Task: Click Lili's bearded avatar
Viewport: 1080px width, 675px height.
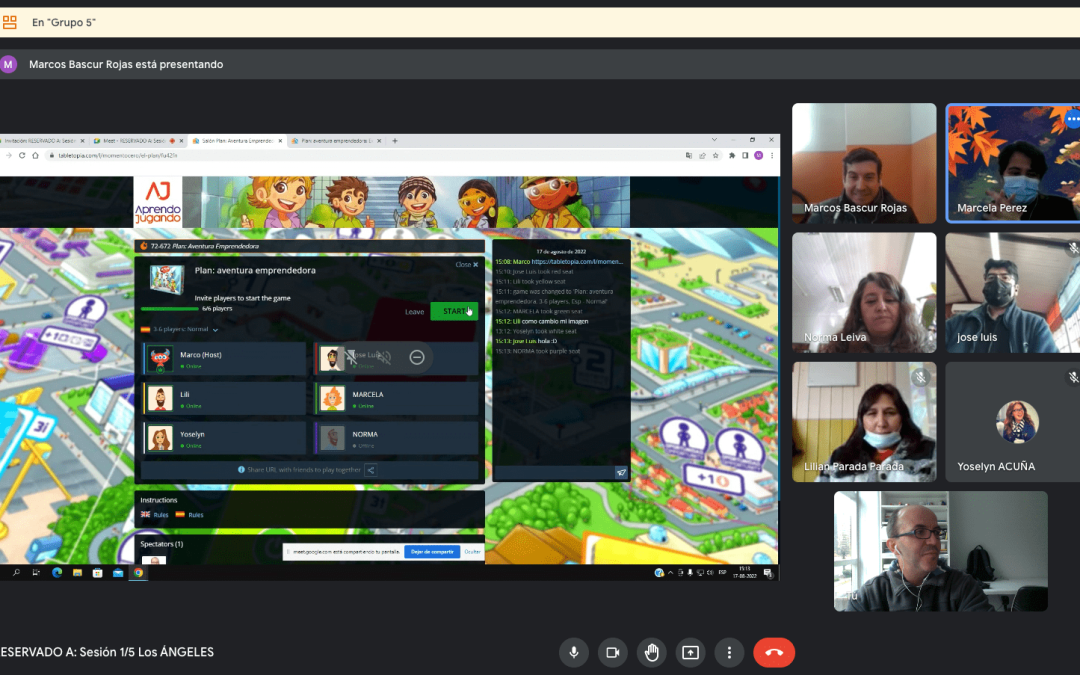Action: click(160, 399)
